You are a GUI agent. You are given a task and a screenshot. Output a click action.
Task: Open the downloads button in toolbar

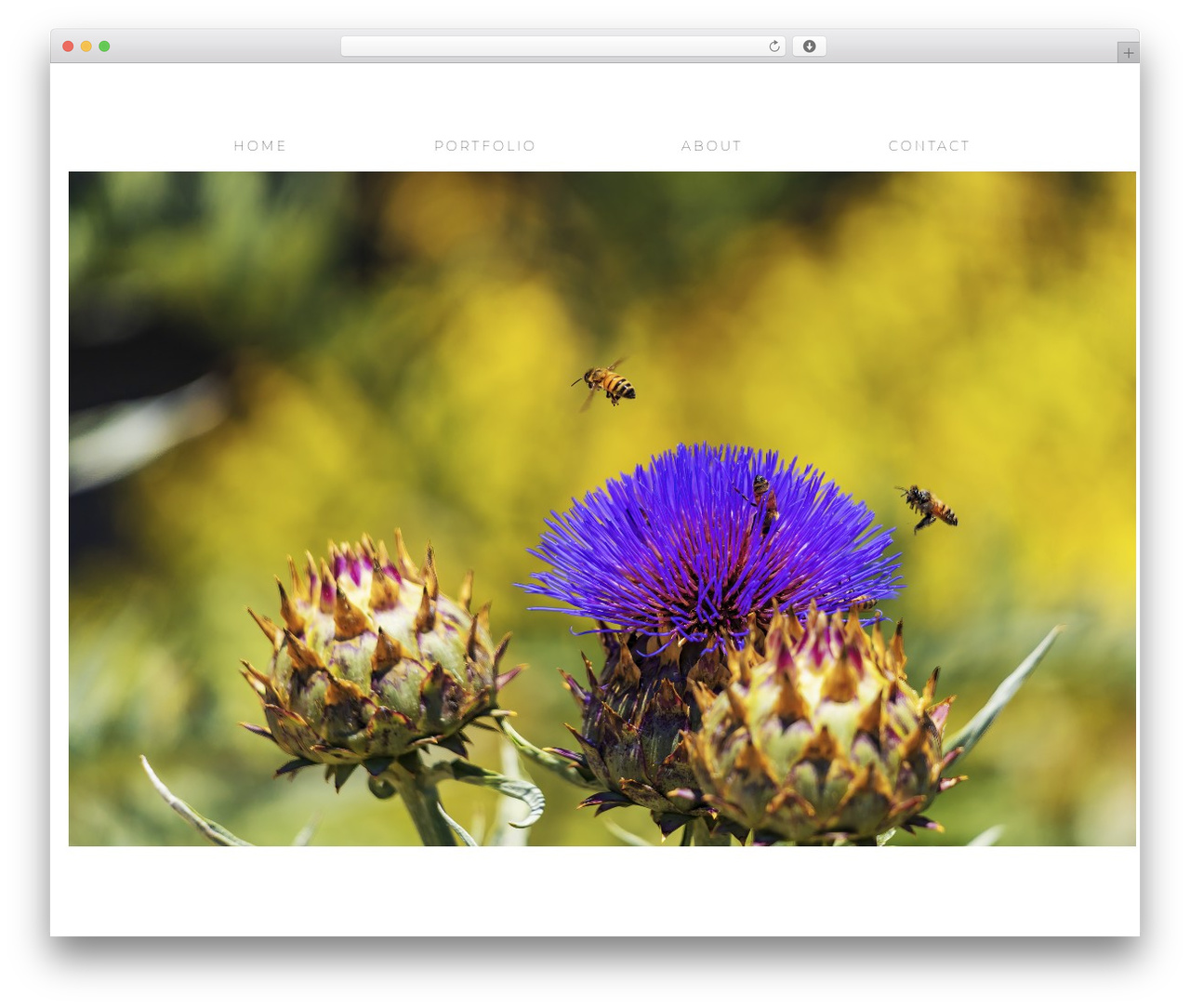click(809, 46)
